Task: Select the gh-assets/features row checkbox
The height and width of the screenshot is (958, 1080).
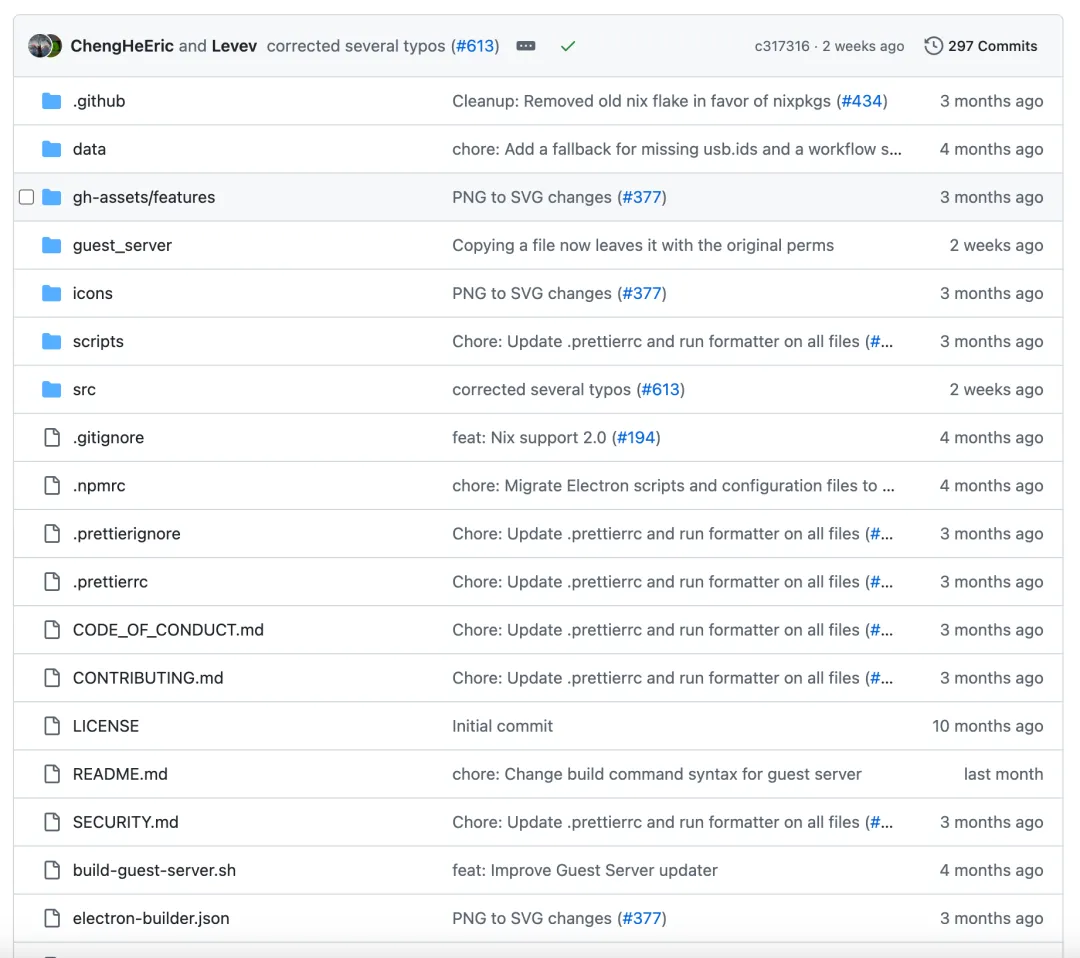Action: point(27,197)
